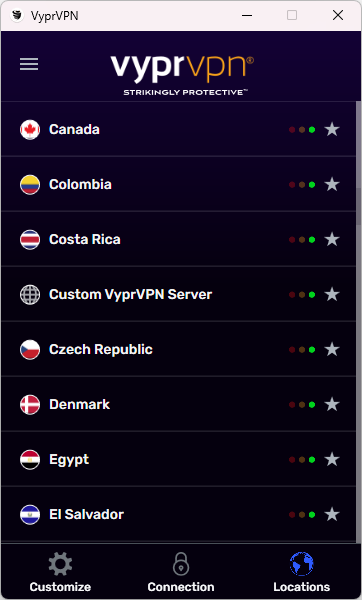Select the Locations globe tab
This screenshot has width=362, height=600.
(x=302, y=572)
